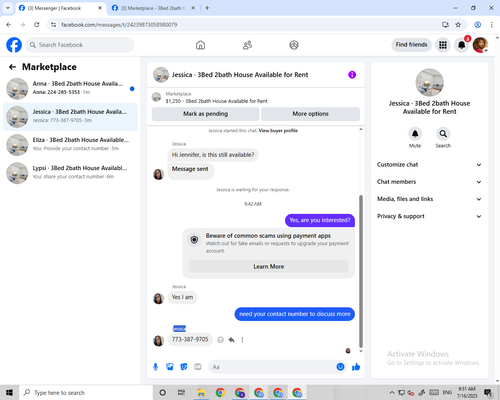View site information icon in address bar

point(53,25)
